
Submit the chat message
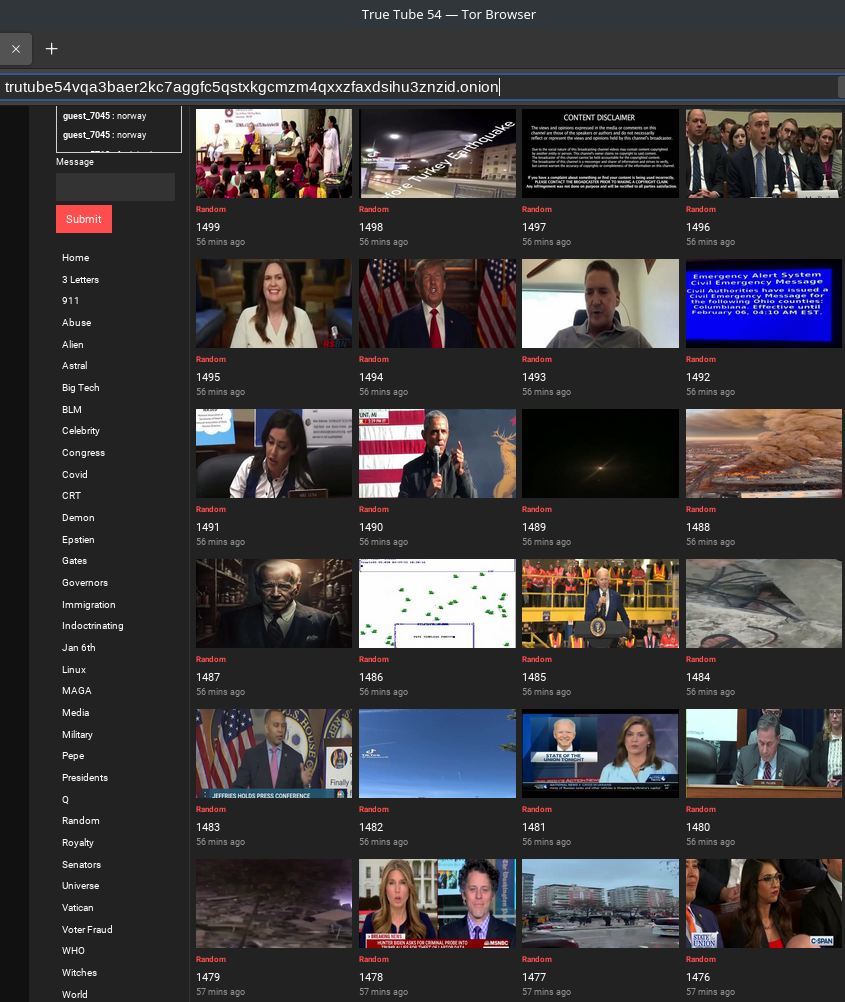point(84,219)
